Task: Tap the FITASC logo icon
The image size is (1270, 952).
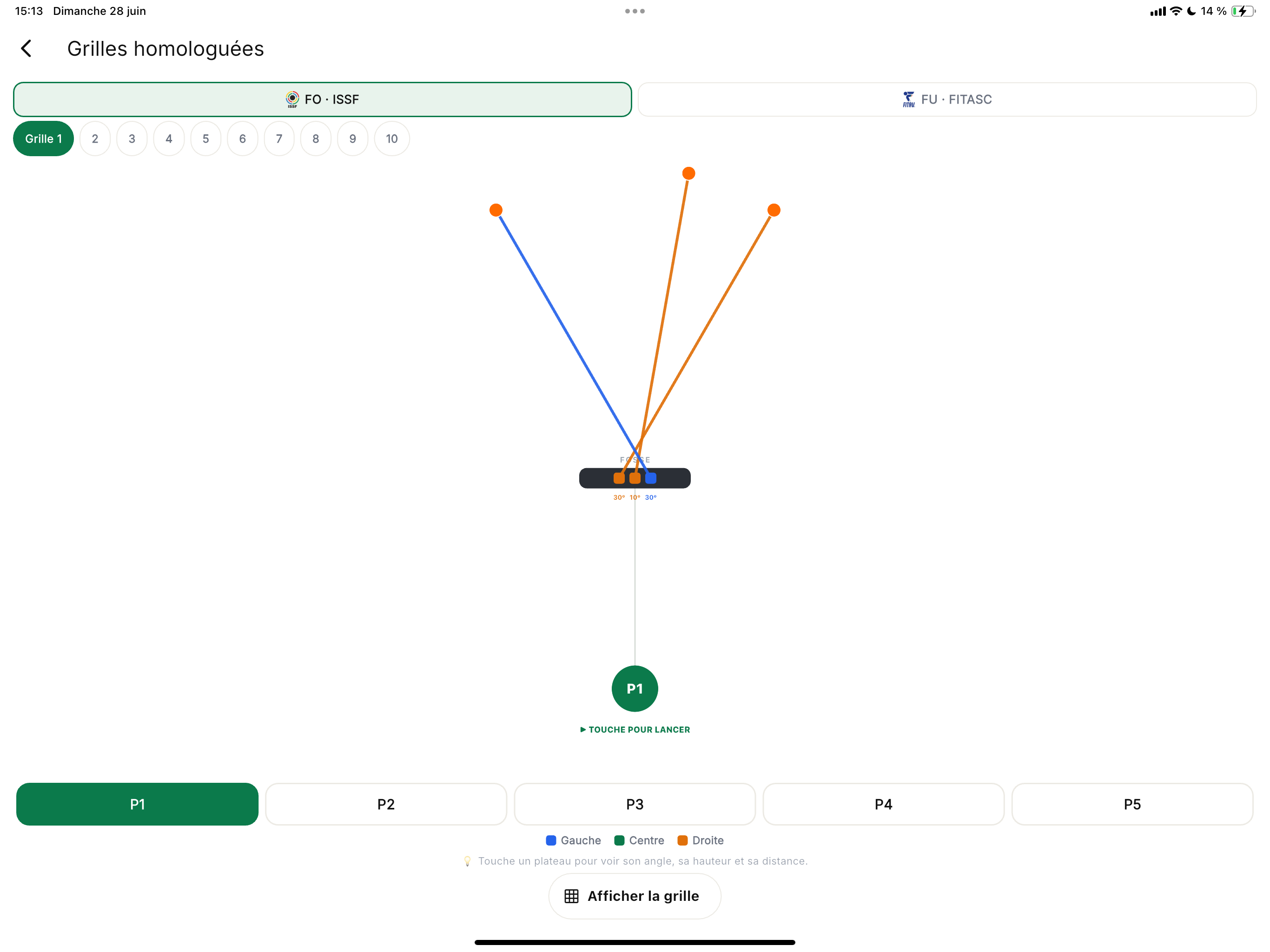Action: click(x=908, y=99)
